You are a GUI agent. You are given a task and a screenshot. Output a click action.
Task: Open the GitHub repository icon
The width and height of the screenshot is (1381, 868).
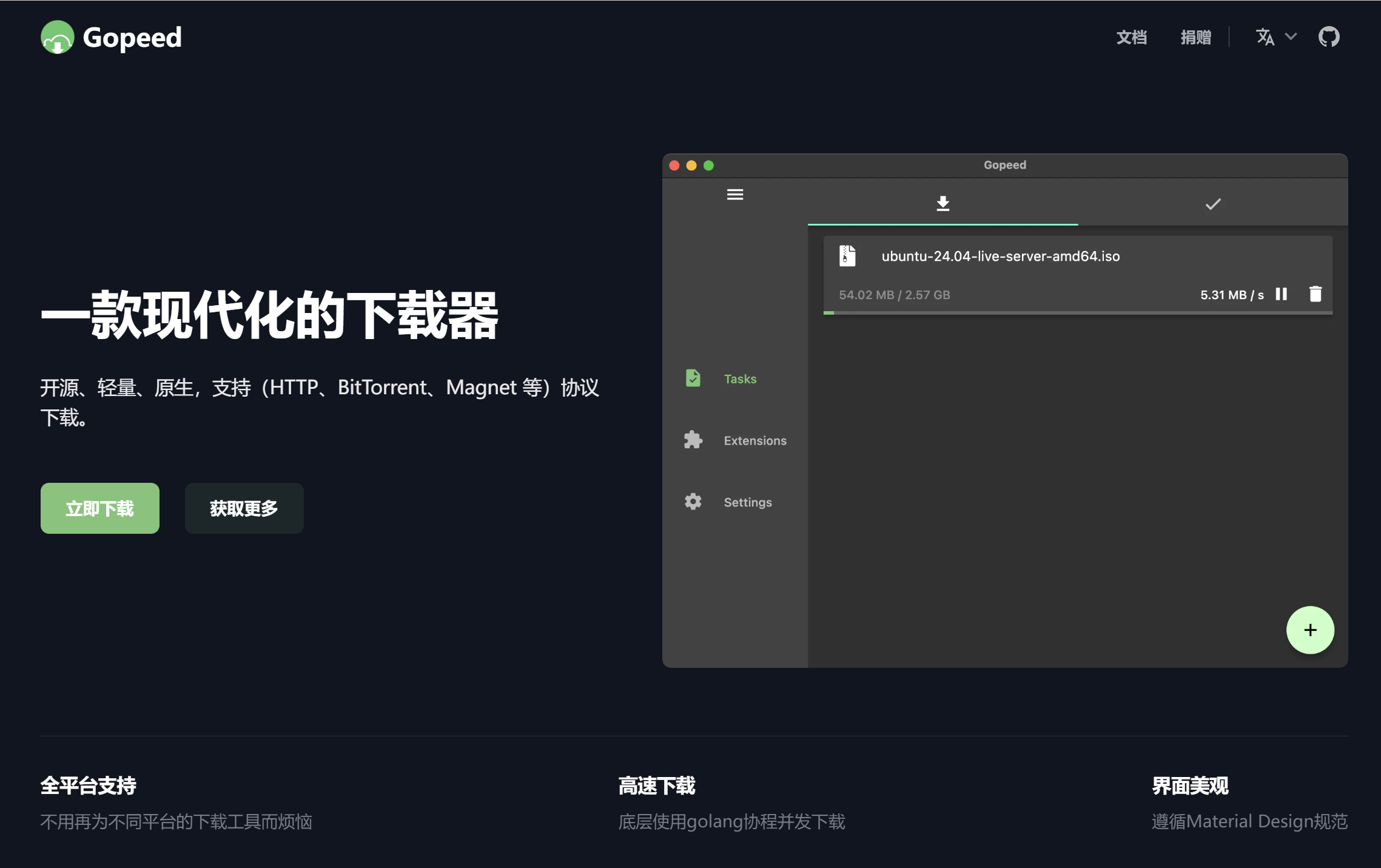[1328, 37]
